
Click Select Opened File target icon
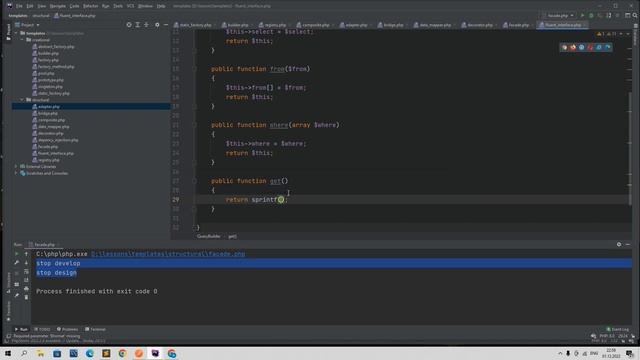(x=129, y=25)
